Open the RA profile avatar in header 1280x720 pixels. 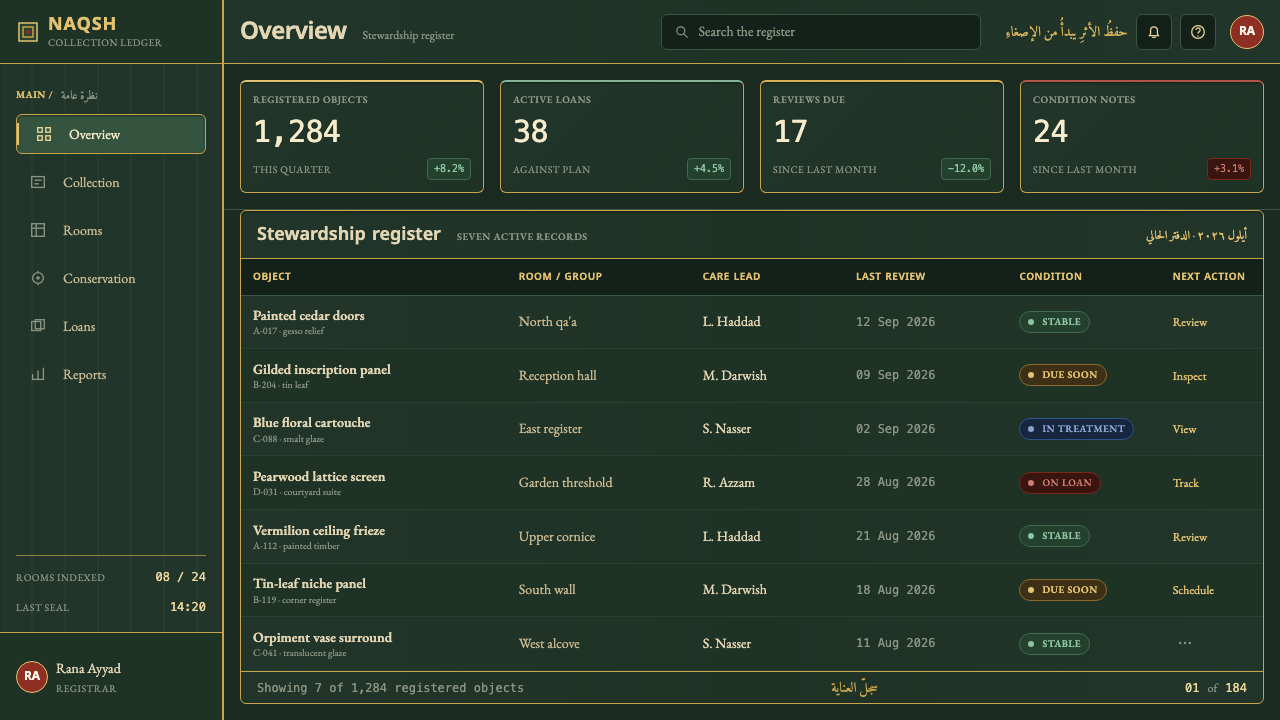(1247, 32)
